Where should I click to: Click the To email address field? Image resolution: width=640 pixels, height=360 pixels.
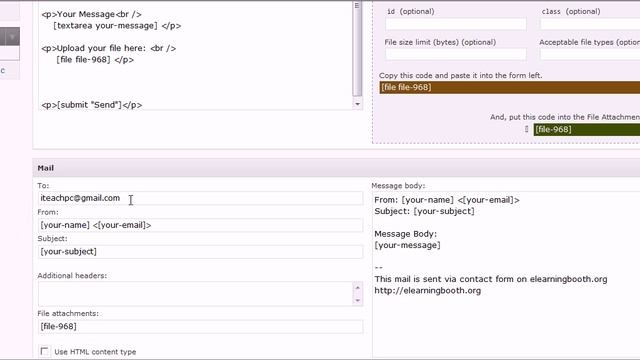pos(200,198)
